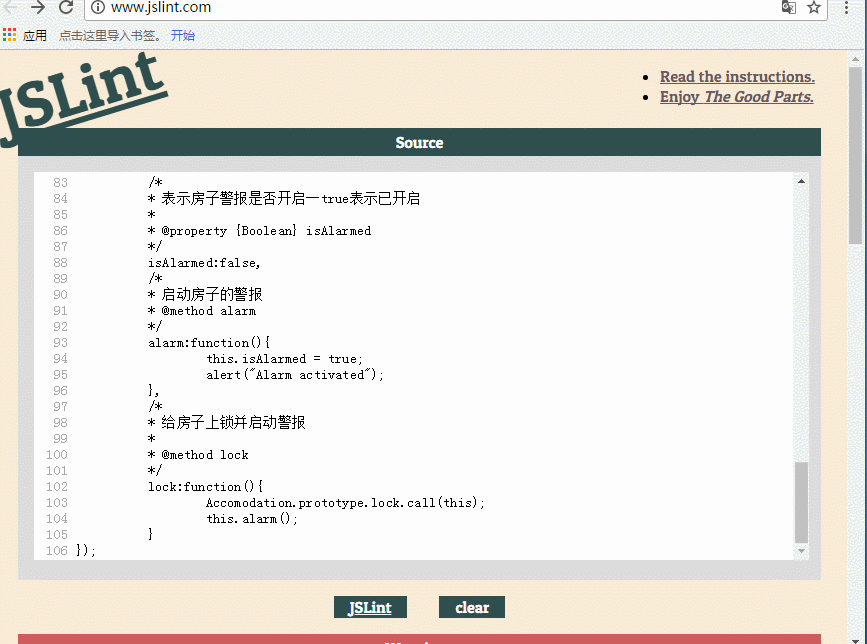Click the 应用 apps label in bookmarks bar
The height and width of the screenshot is (644, 867).
35,36
